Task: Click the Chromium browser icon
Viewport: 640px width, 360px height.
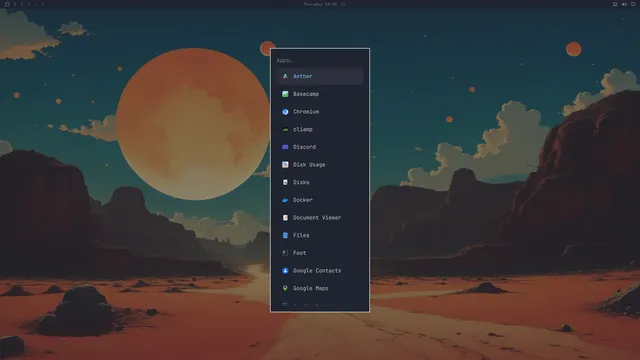Action: (x=285, y=111)
